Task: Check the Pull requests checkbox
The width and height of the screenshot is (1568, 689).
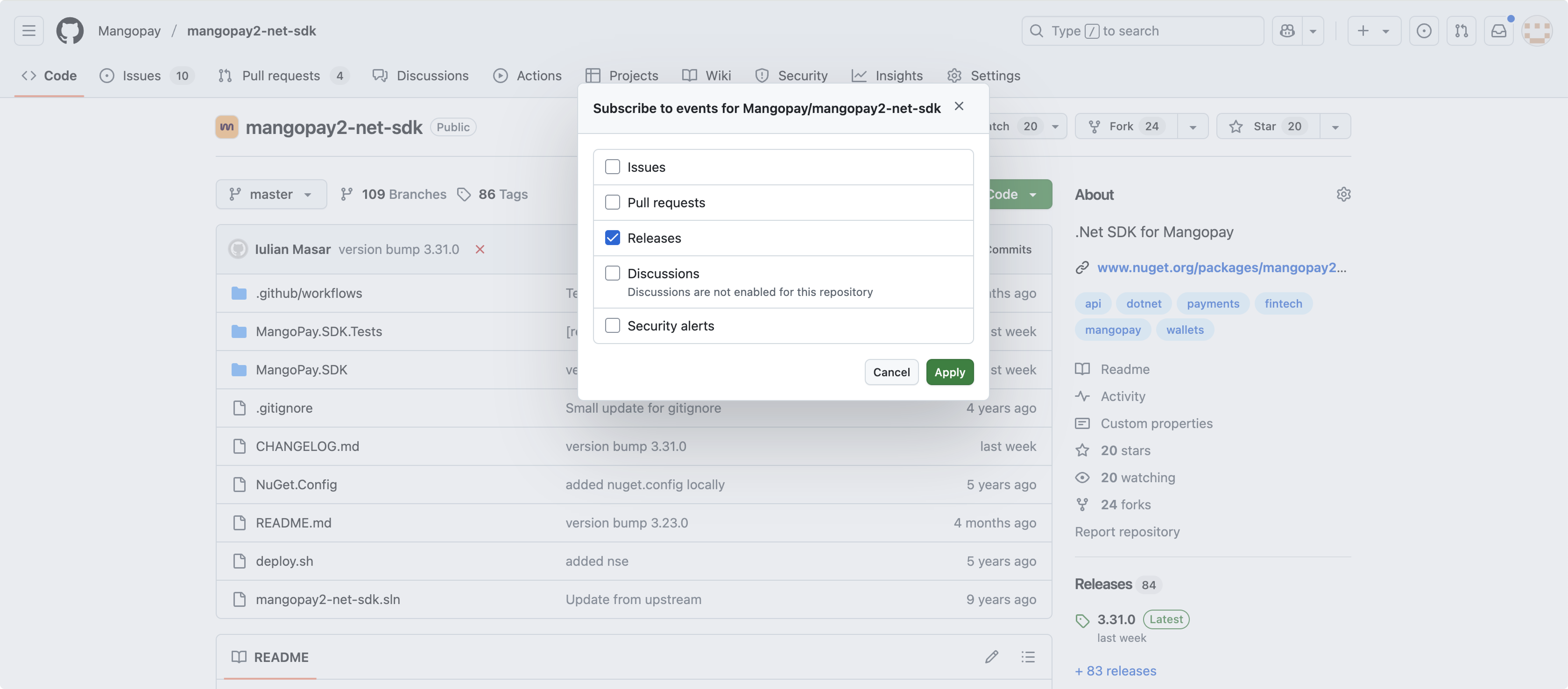Action: 612,202
